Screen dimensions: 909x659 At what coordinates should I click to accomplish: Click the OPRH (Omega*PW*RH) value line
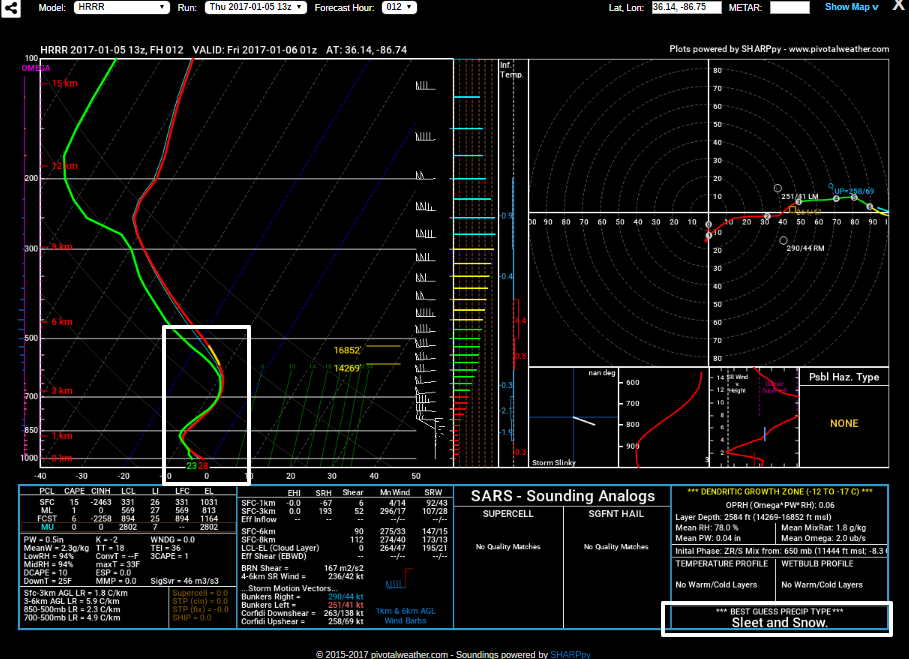(x=780, y=505)
